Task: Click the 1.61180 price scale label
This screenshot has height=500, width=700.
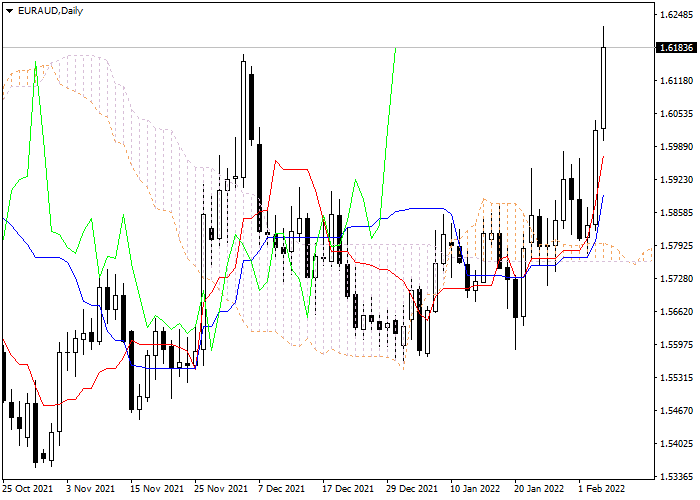Action: tap(676, 81)
